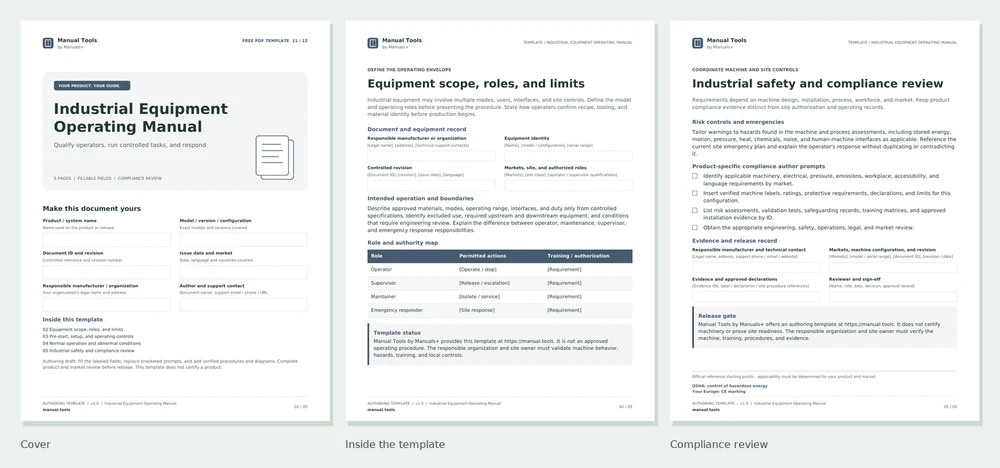Viewport: 1000px width, 468px height.
Task: Select the 'Maintainer' role cell
Action: point(383,296)
